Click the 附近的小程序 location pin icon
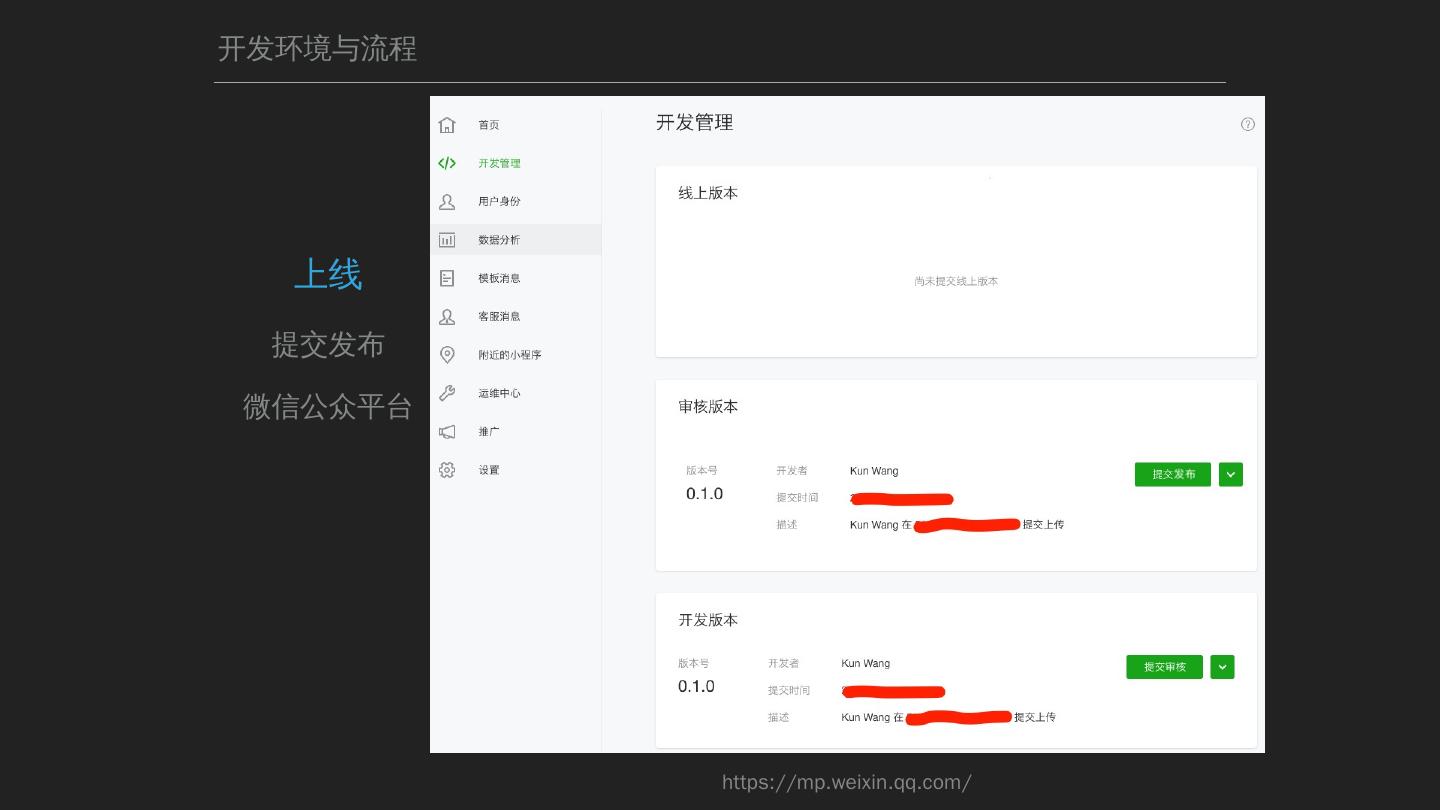The image size is (1440, 810). (447, 355)
